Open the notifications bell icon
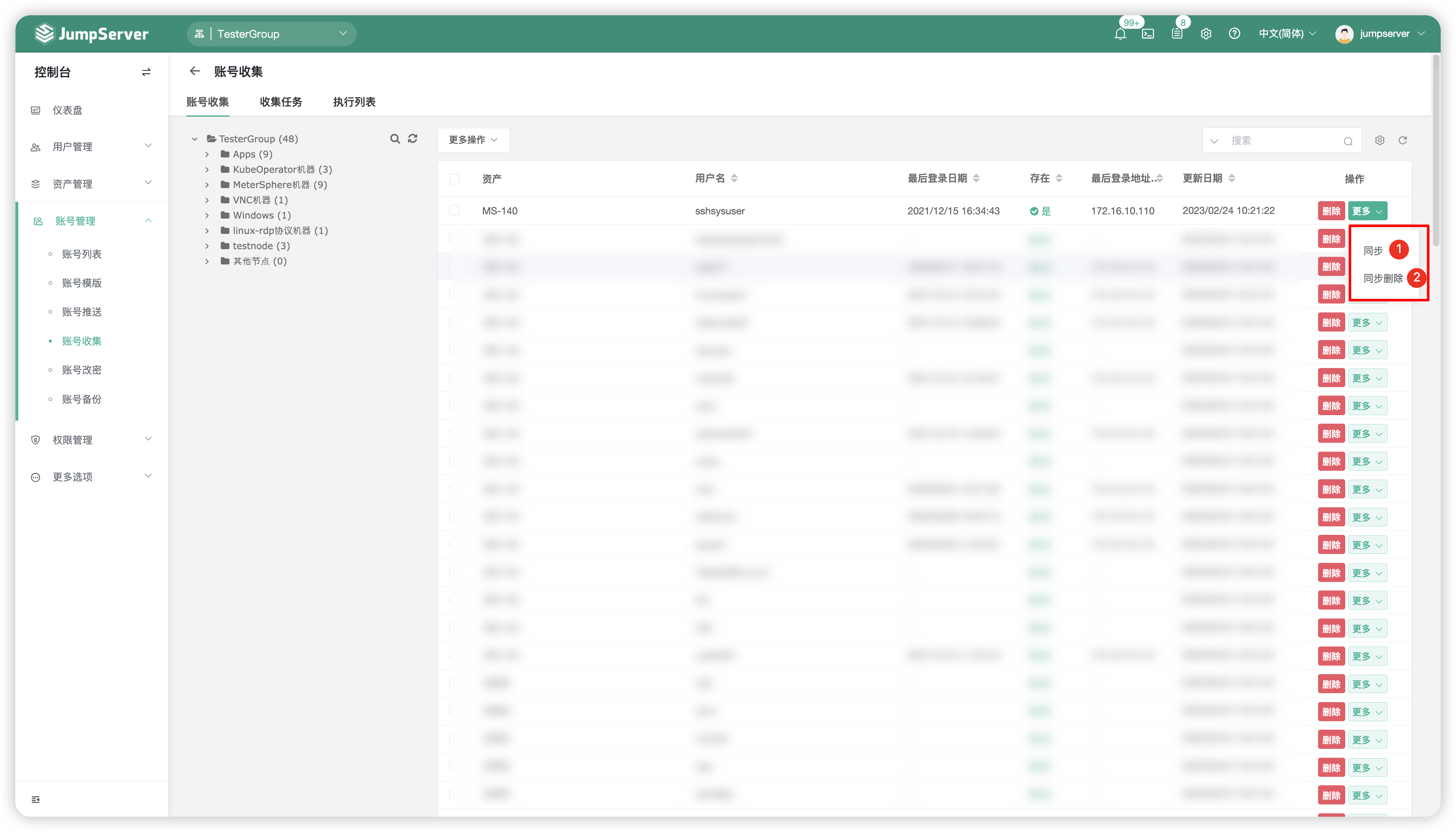 tap(1120, 34)
